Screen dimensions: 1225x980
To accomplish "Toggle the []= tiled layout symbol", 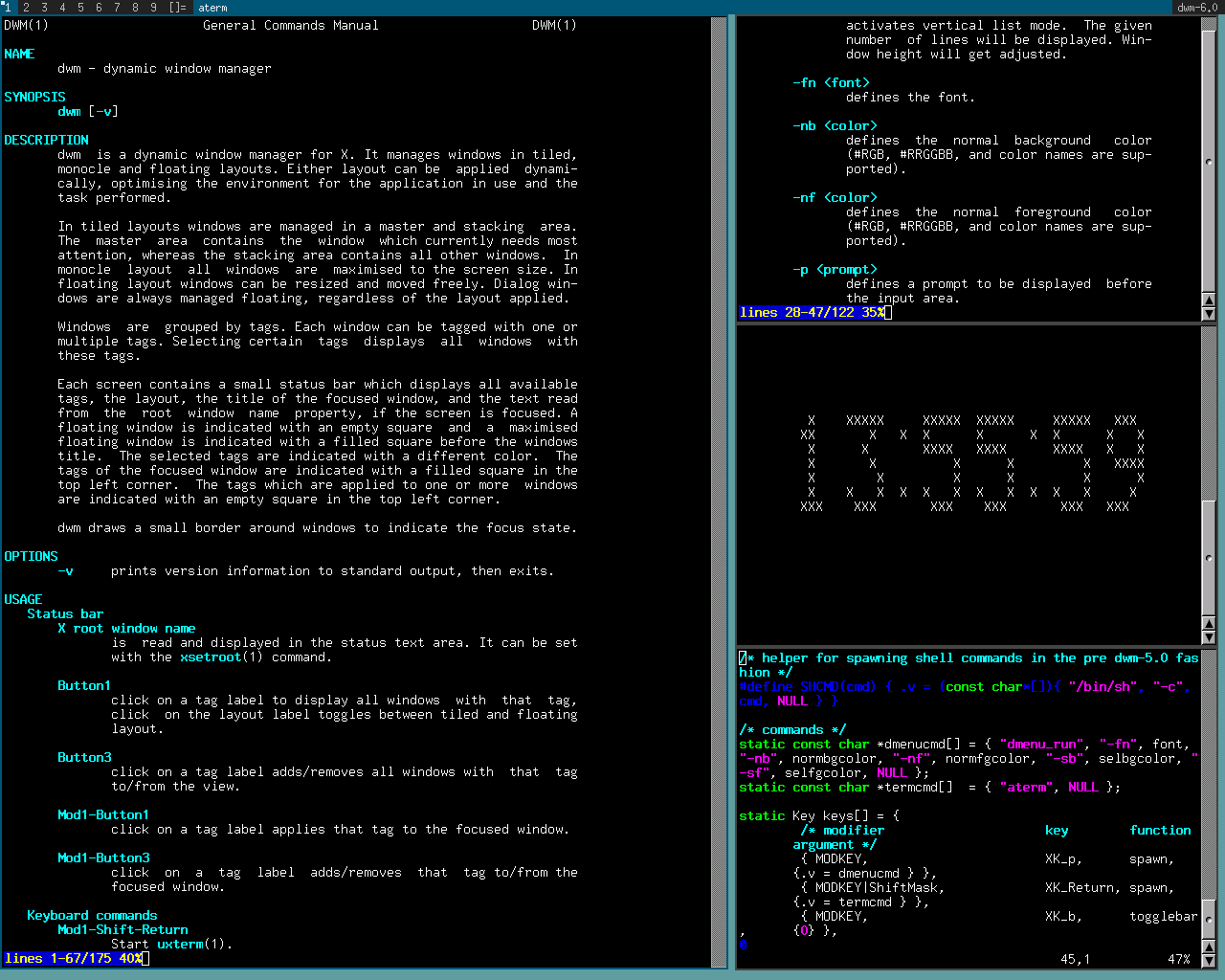I will [178, 8].
